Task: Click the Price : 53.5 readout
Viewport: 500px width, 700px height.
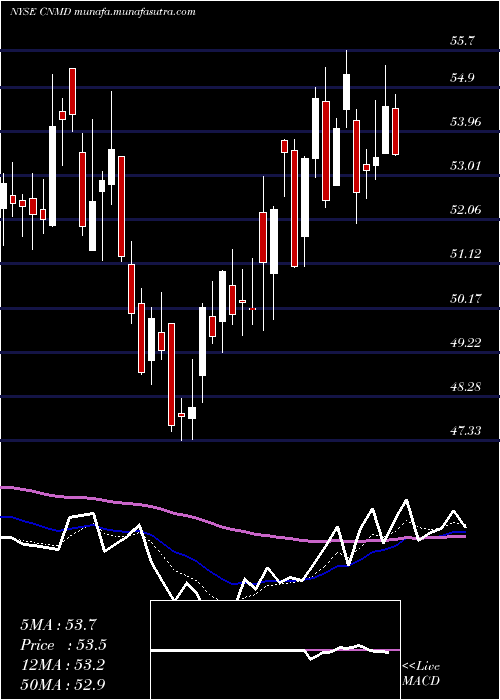Action: pos(64,645)
